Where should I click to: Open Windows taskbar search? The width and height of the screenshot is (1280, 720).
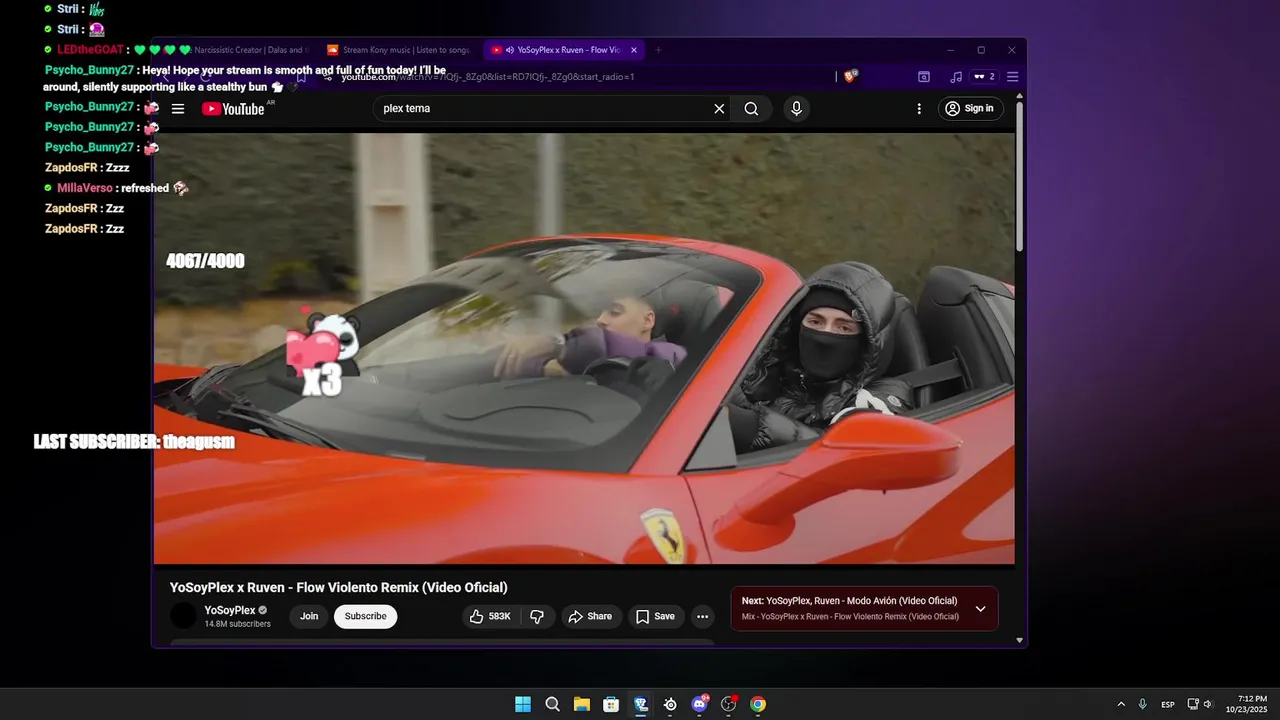tap(552, 705)
